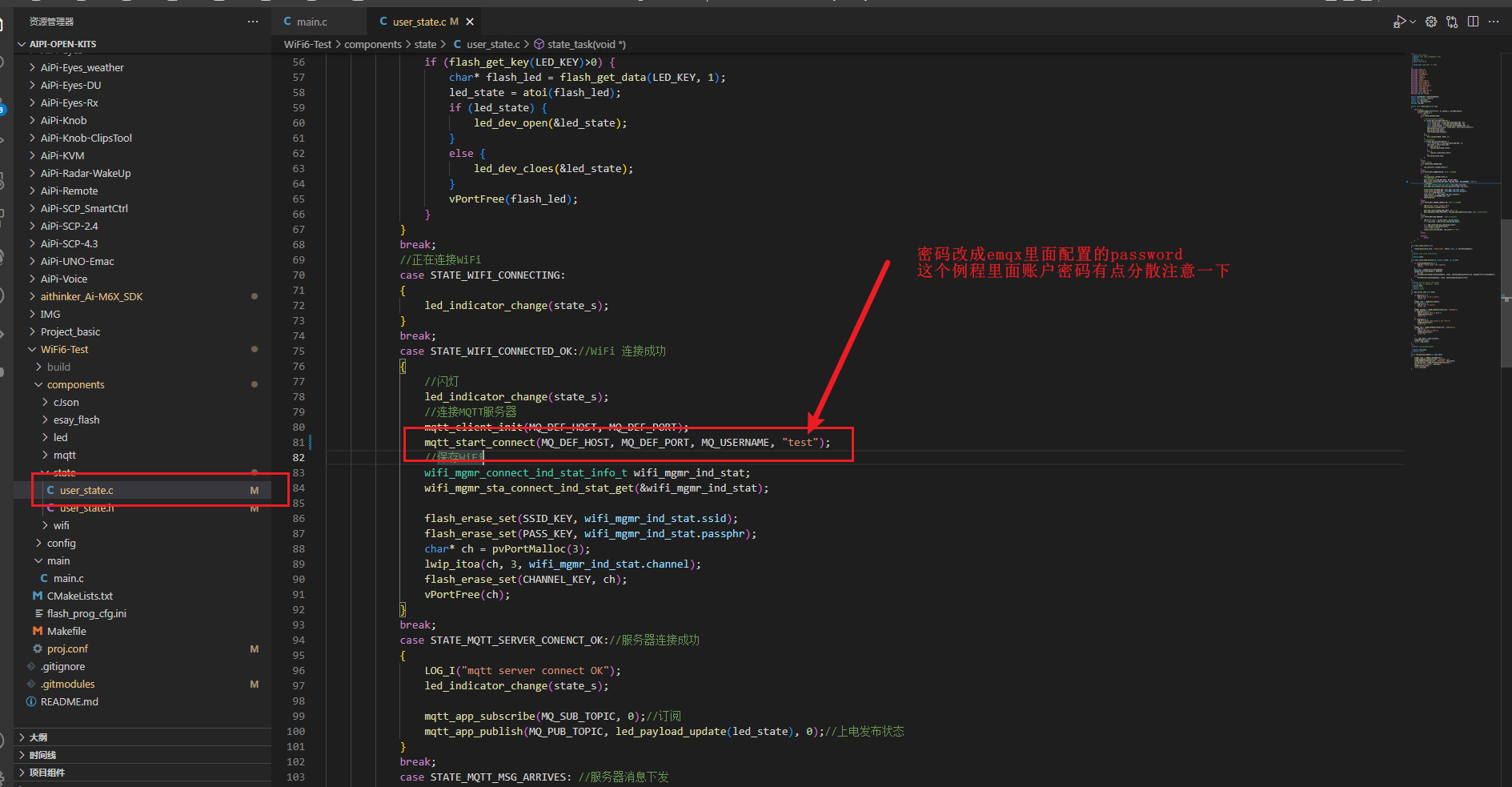Close the user_state.c tab
The image size is (1512, 787).
pos(470,22)
